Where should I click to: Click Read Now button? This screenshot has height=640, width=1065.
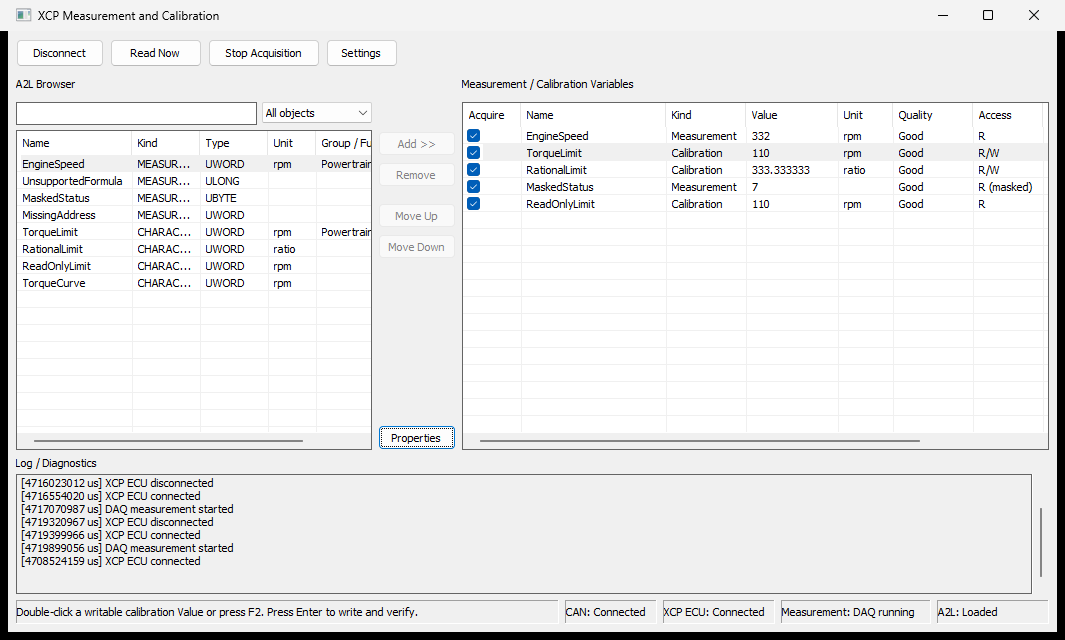point(156,53)
